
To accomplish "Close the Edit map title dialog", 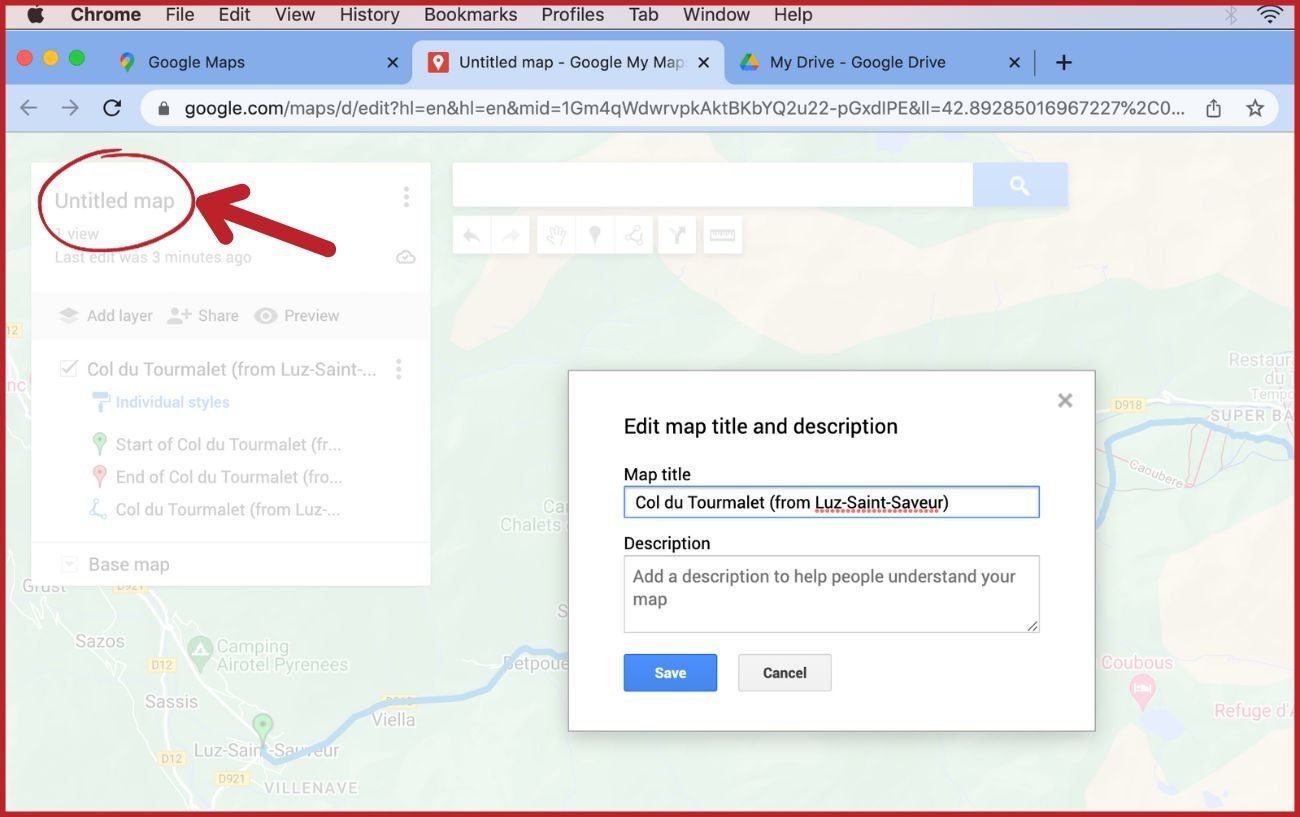I will click(x=1065, y=400).
